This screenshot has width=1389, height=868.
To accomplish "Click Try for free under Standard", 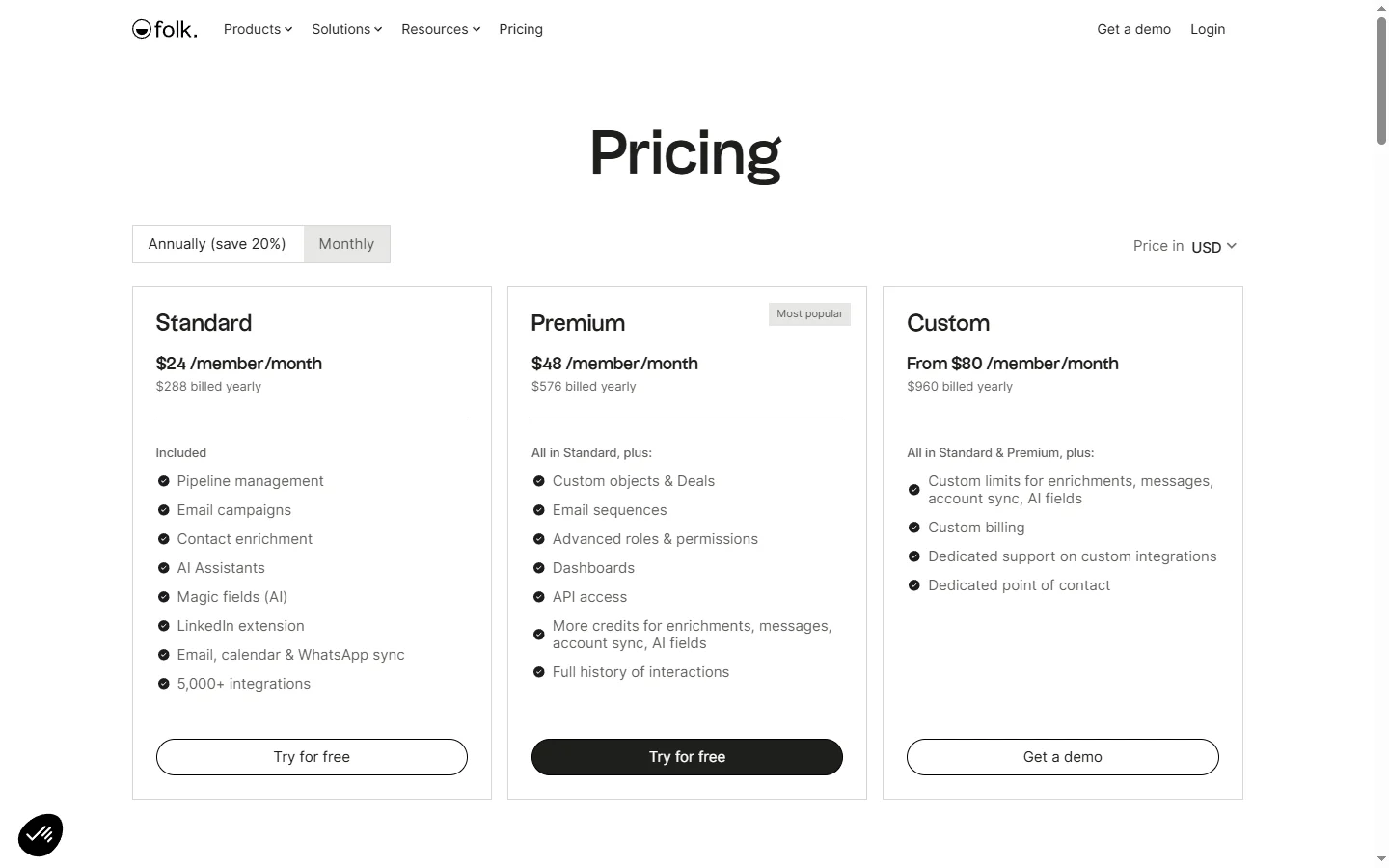I will pos(312,757).
